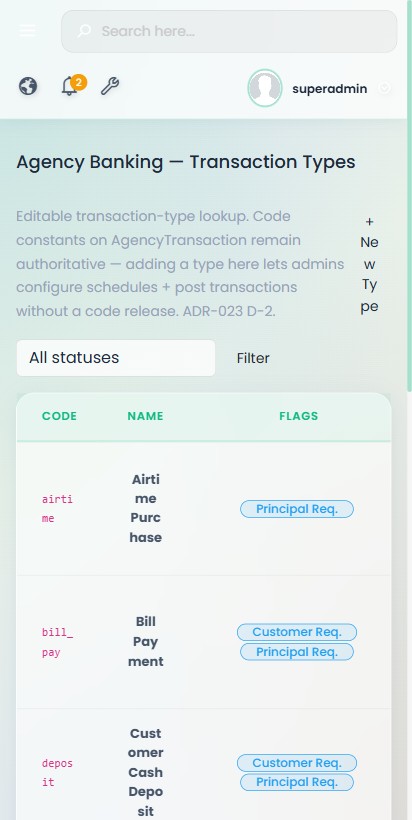
Task: Click the Bill Payment name
Action: 146,642
